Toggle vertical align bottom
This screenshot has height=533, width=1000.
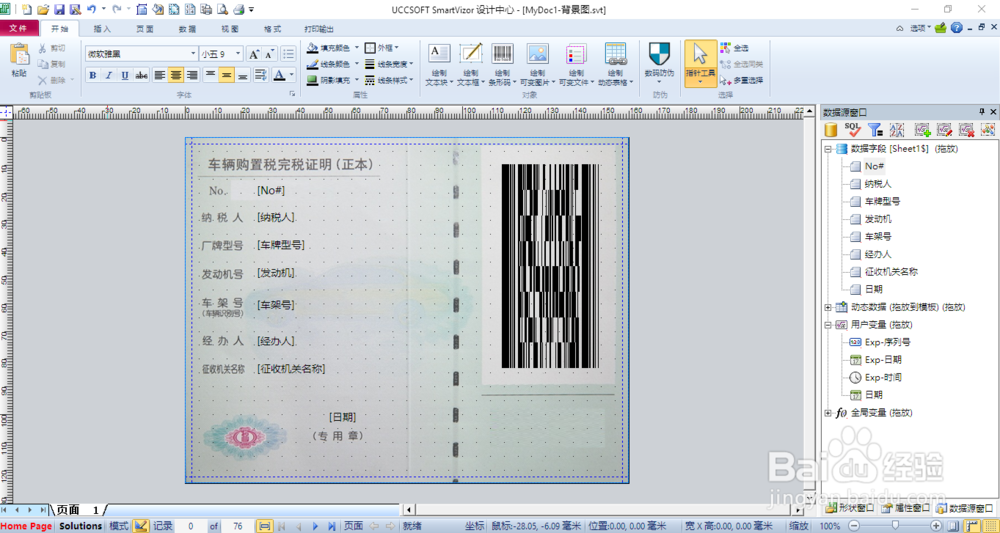pos(243,75)
